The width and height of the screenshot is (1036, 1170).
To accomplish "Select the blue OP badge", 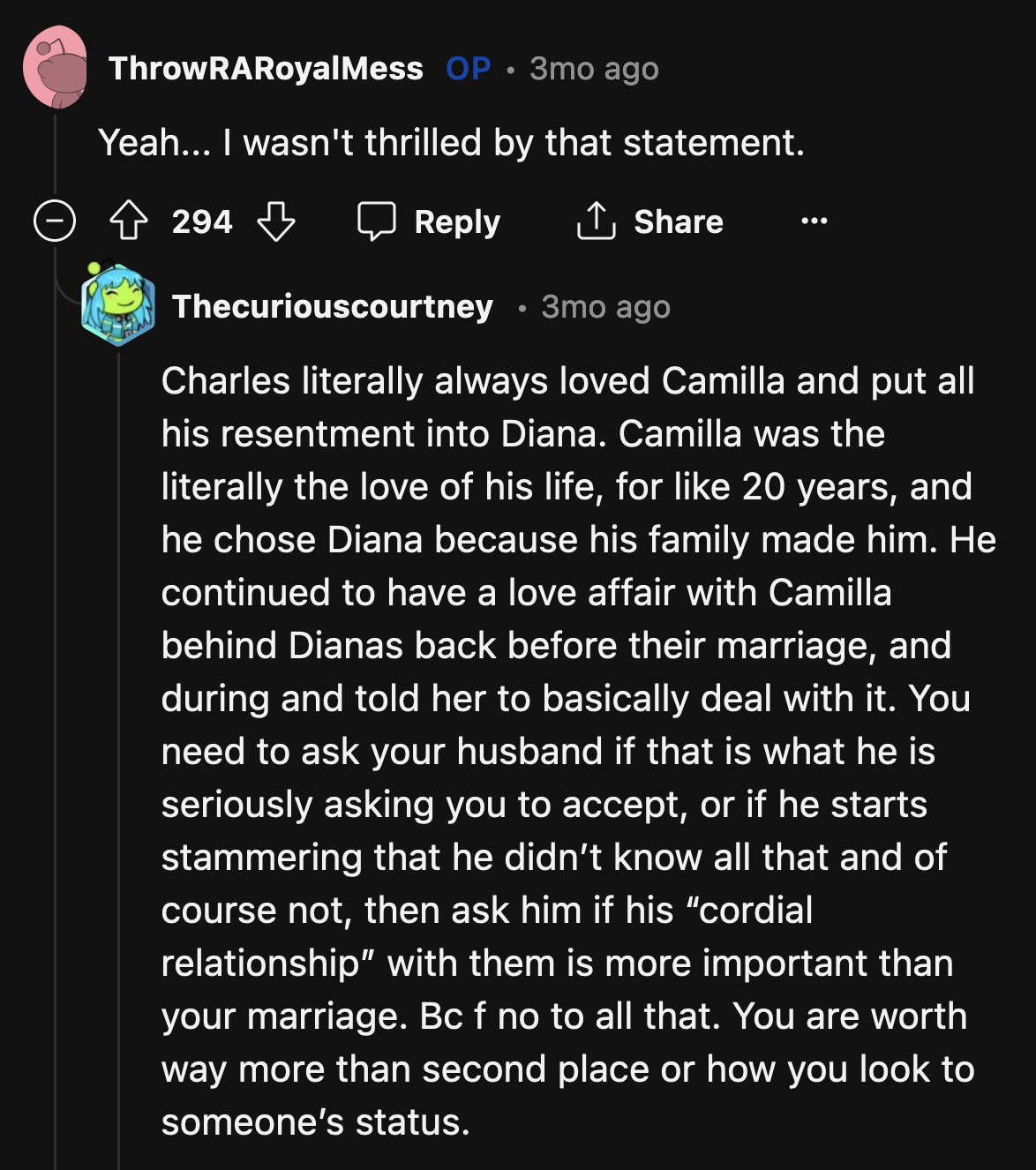I will click(x=467, y=69).
